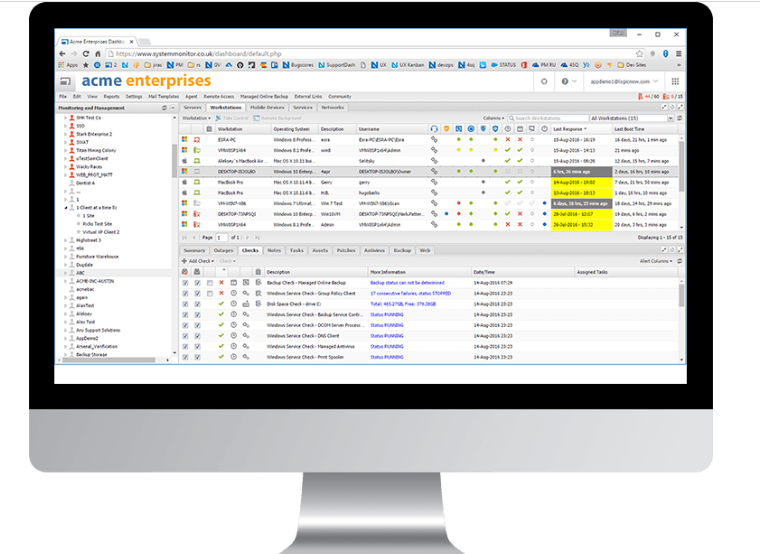Image resolution: width=760 pixels, height=554 pixels.
Task: Toggle first checkbox in DCOM Server Process row
Action: tap(185, 325)
